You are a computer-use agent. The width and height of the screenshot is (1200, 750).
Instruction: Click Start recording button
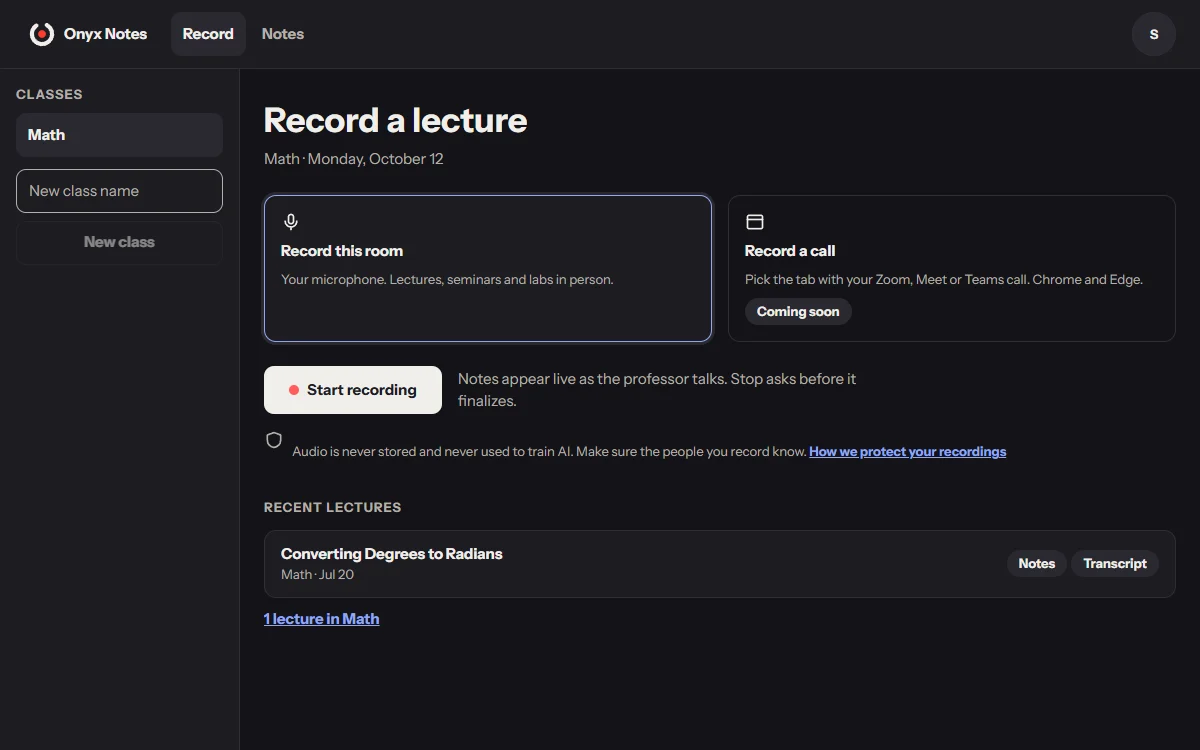(x=353, y=390)
